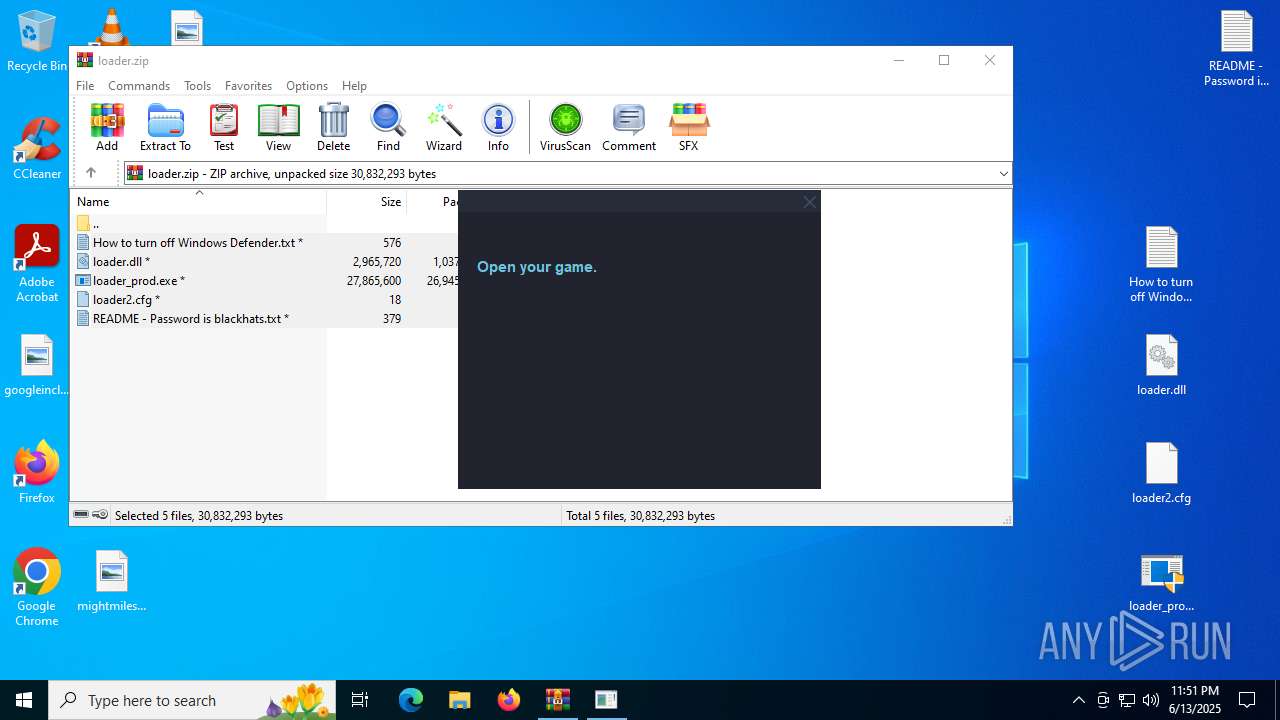Open the Comment tool
Viewport: 1280px width, 720px height.
(629, 127)
